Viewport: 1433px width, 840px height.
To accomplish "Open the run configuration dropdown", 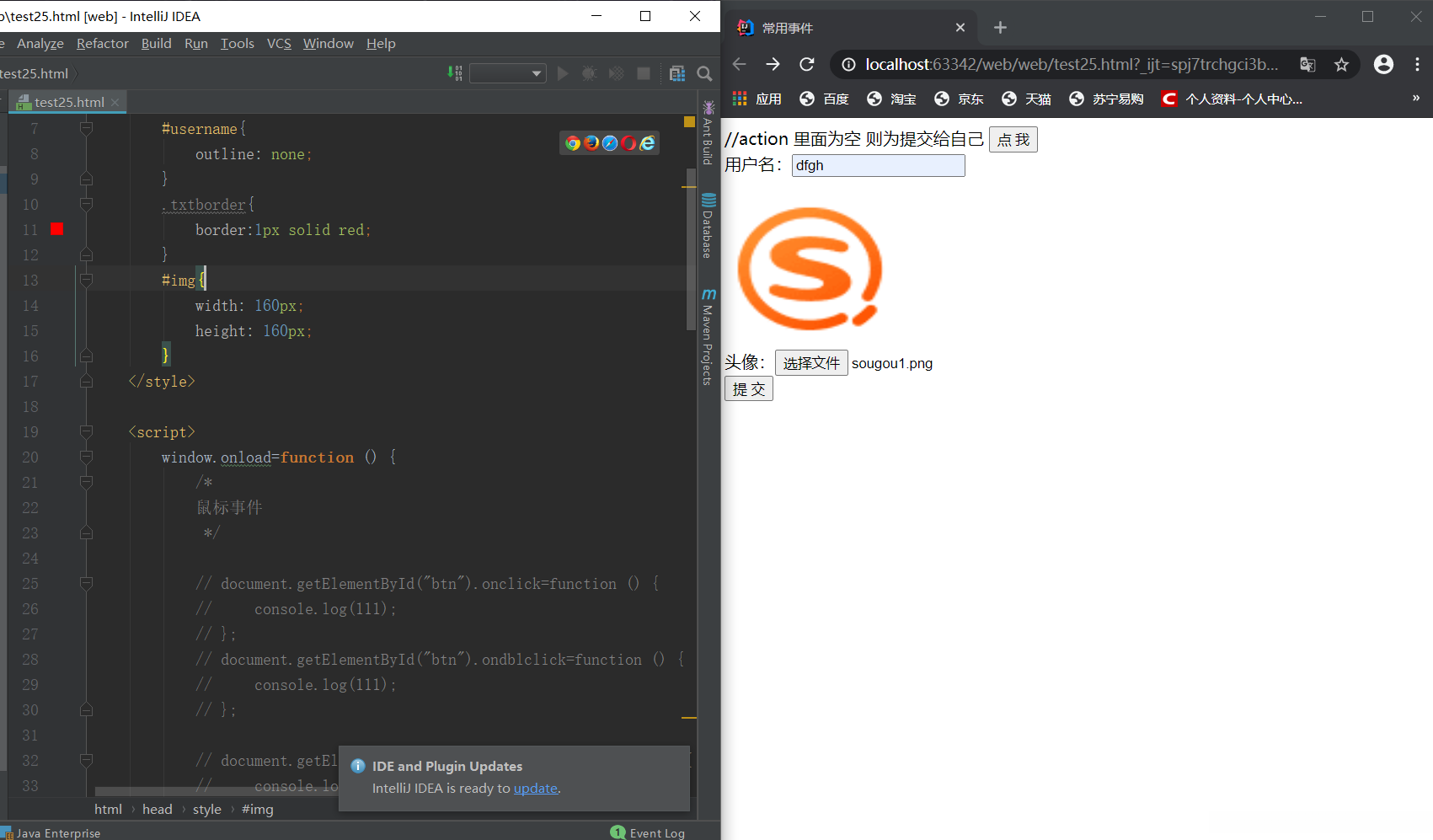I will point(508,74).
